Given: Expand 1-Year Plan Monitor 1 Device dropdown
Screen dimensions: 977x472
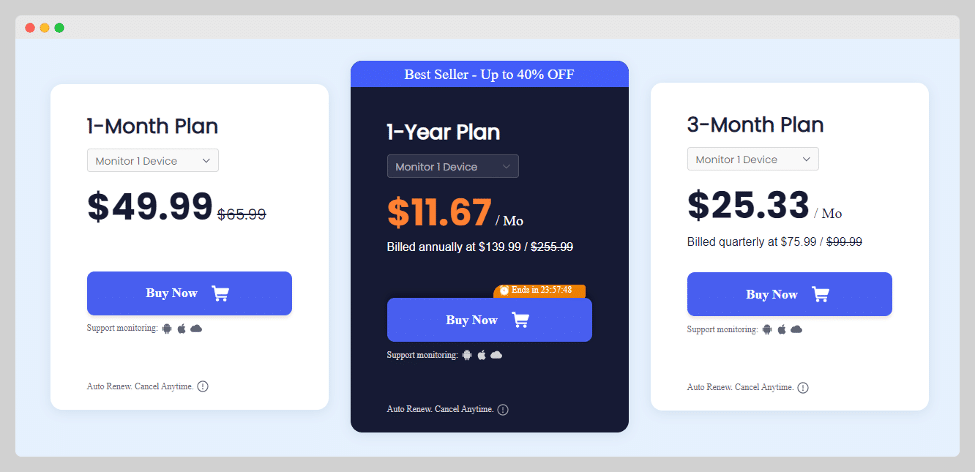Looking at the screenshot, I should pos(452,166).
